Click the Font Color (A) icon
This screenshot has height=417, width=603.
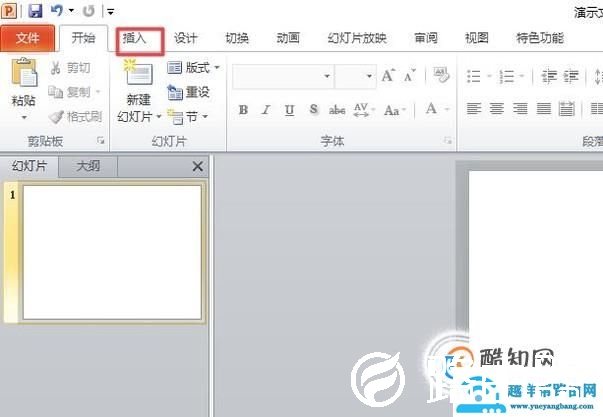click(x=431, y=109)
